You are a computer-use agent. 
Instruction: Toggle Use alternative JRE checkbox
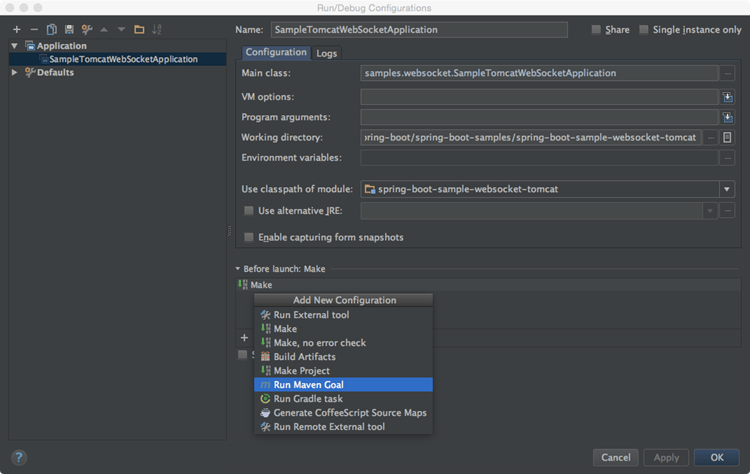pyautogui.click(x=249, y=210)
